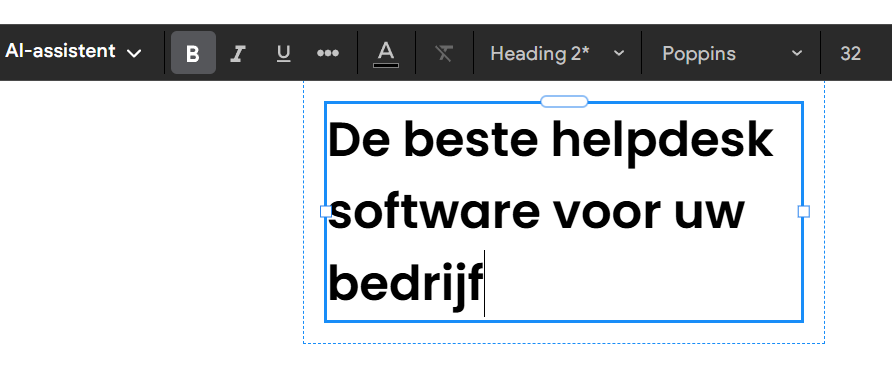Viewport: 892px width, 372px height.
Task: Click the right resize handle of text box
Action: tap(803, 212)
